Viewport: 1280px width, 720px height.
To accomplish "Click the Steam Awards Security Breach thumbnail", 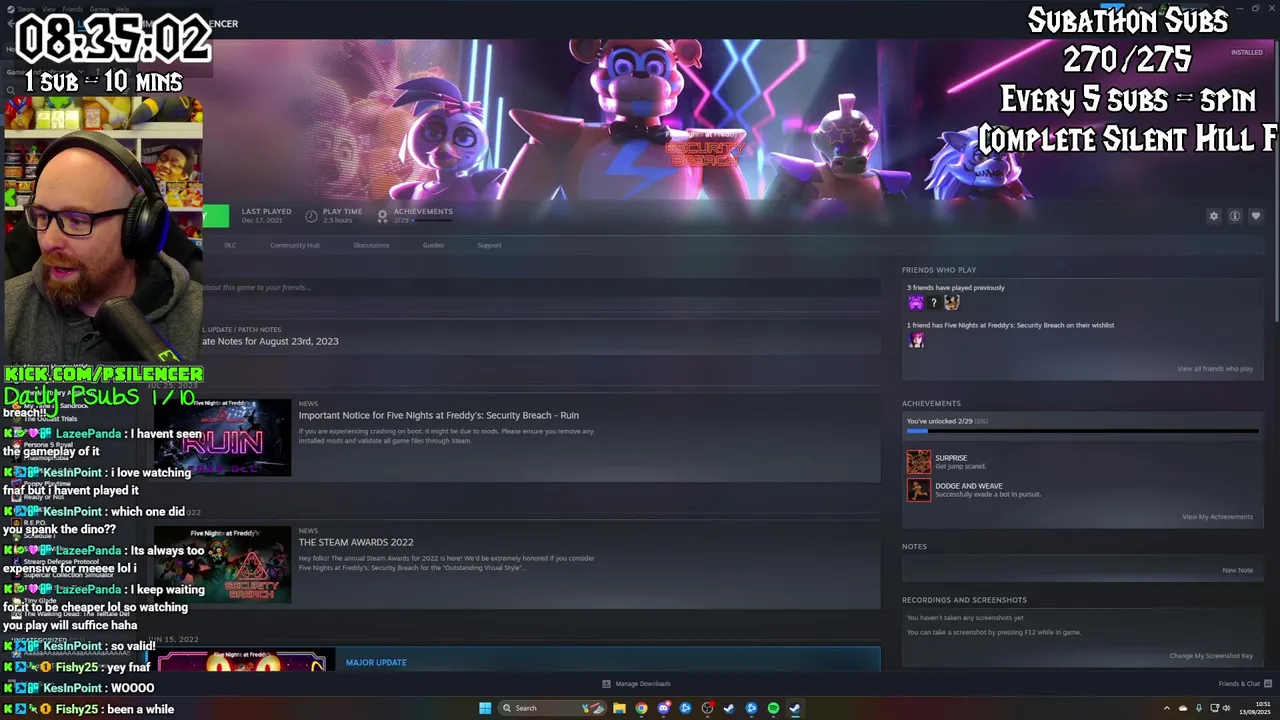I will 222,565.
